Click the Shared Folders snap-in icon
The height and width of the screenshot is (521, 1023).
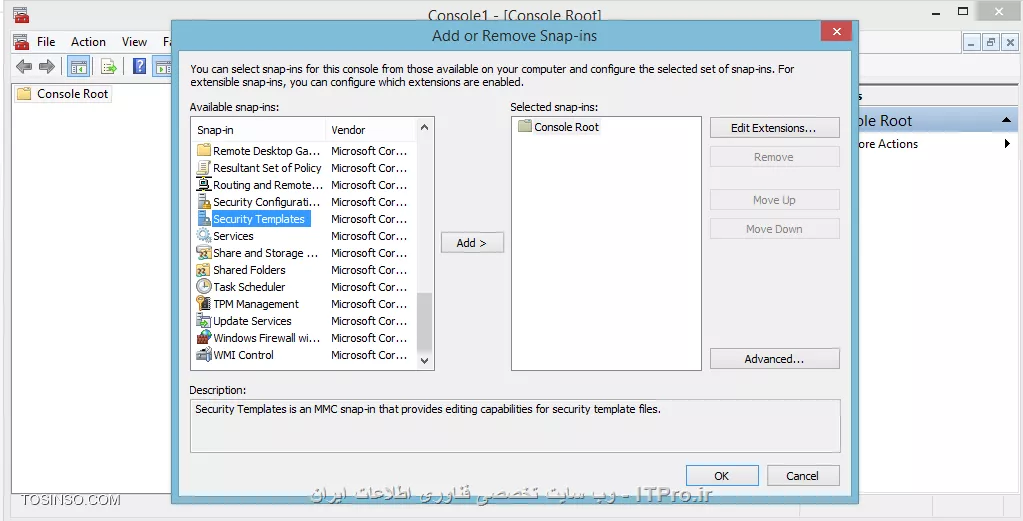pos(204,269)
